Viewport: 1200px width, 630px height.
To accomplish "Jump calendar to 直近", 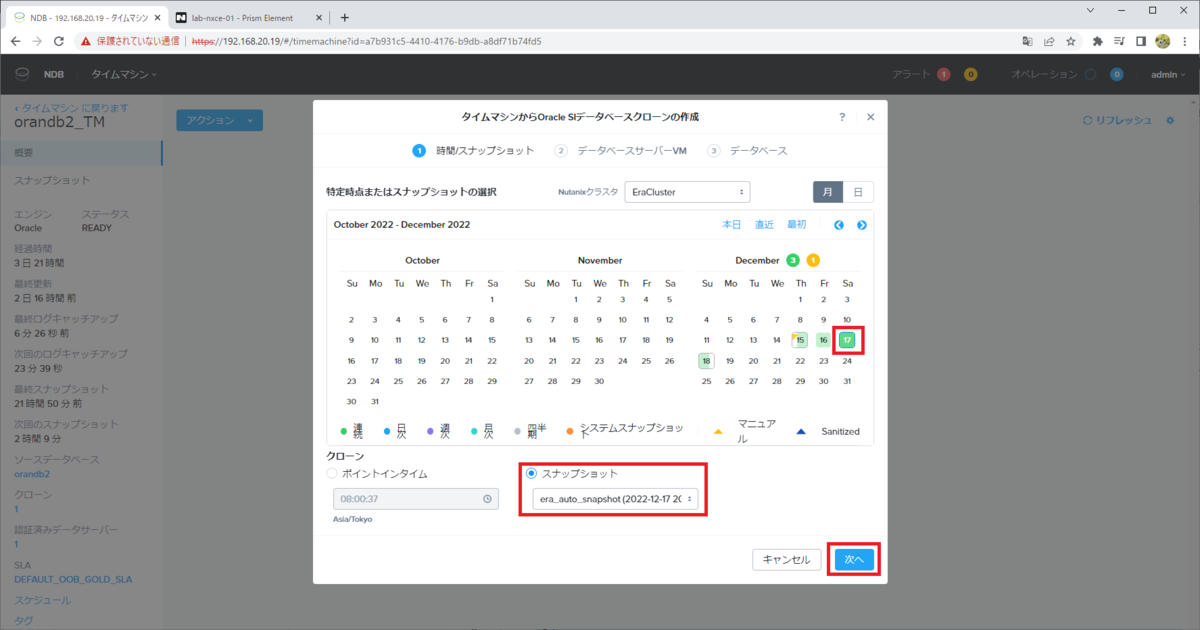I will coord(764,225).
